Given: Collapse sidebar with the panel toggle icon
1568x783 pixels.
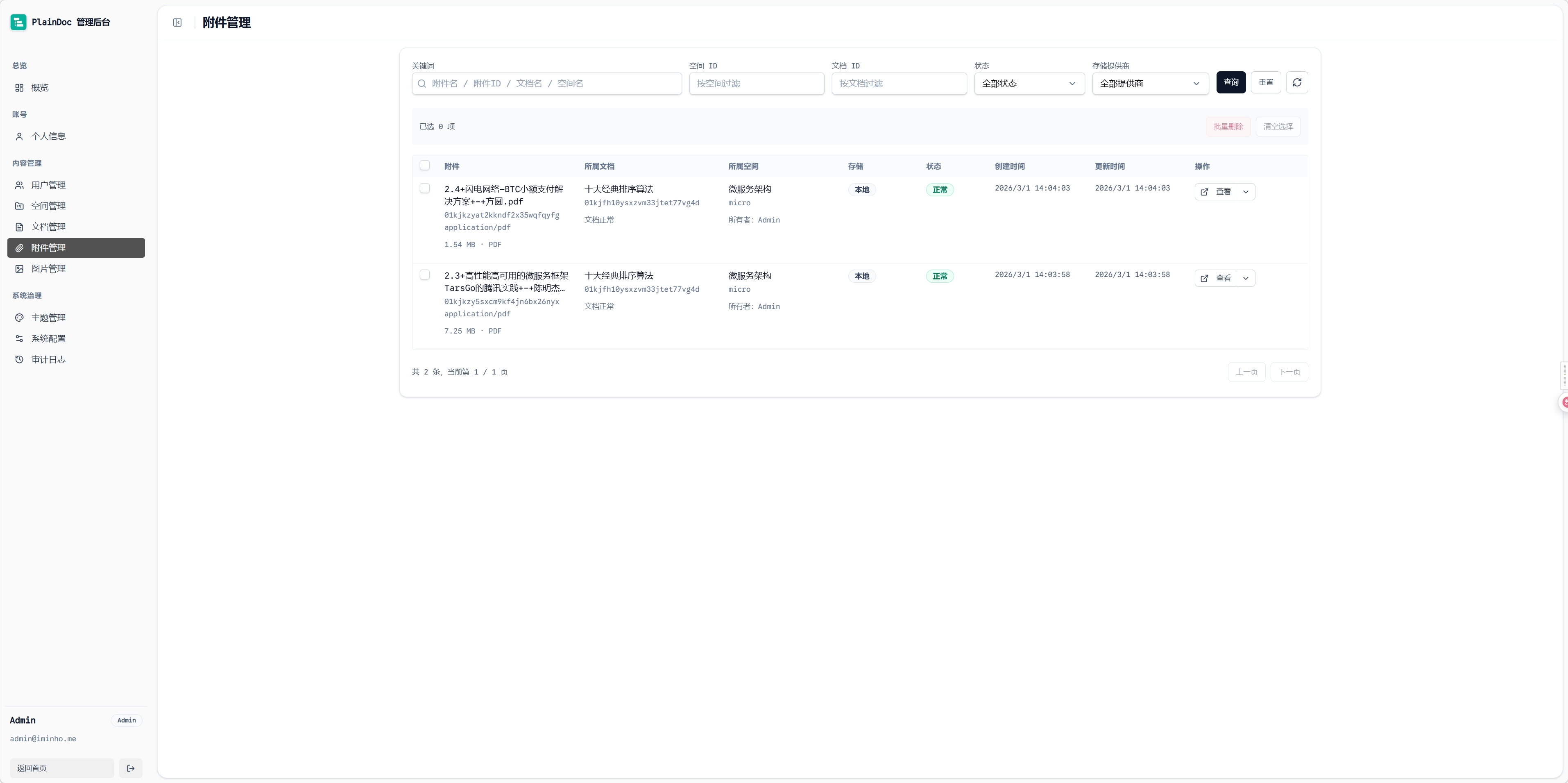Looking at the screenshot, I should [x=177, y=23].
